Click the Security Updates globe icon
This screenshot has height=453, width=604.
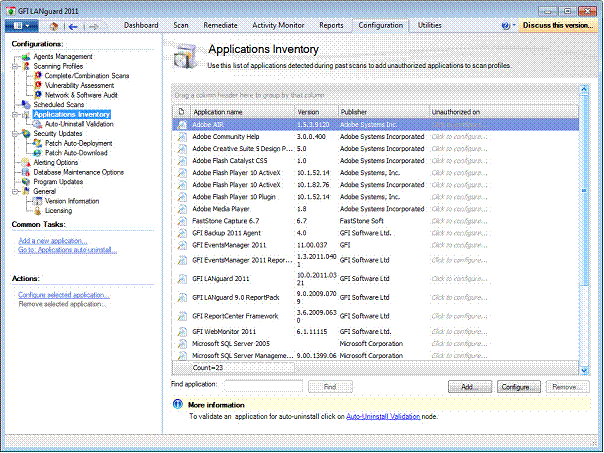tap(26, 134)
